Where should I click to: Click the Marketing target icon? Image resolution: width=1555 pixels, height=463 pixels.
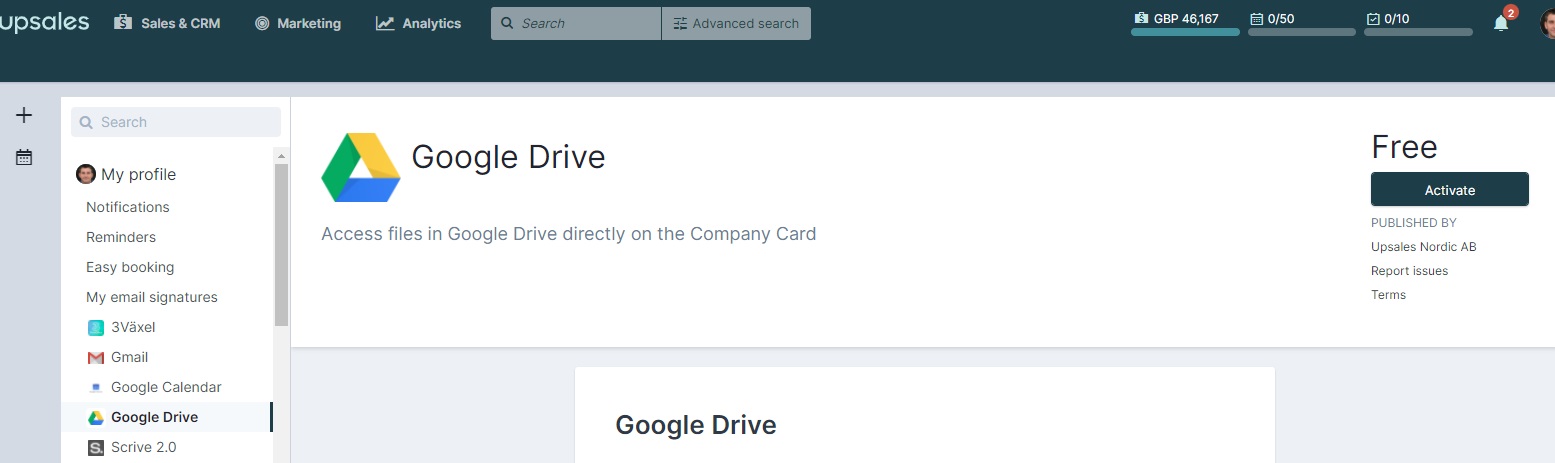[x=262, y=23]
